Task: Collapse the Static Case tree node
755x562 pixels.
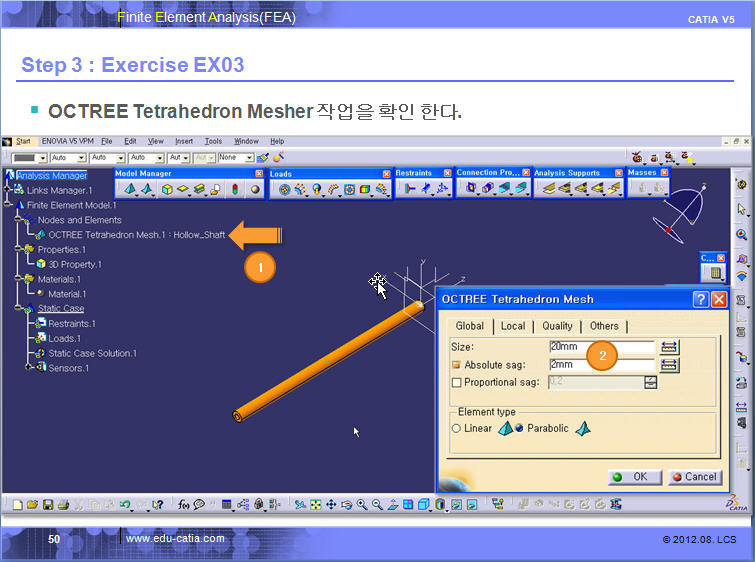Action: 18,309
